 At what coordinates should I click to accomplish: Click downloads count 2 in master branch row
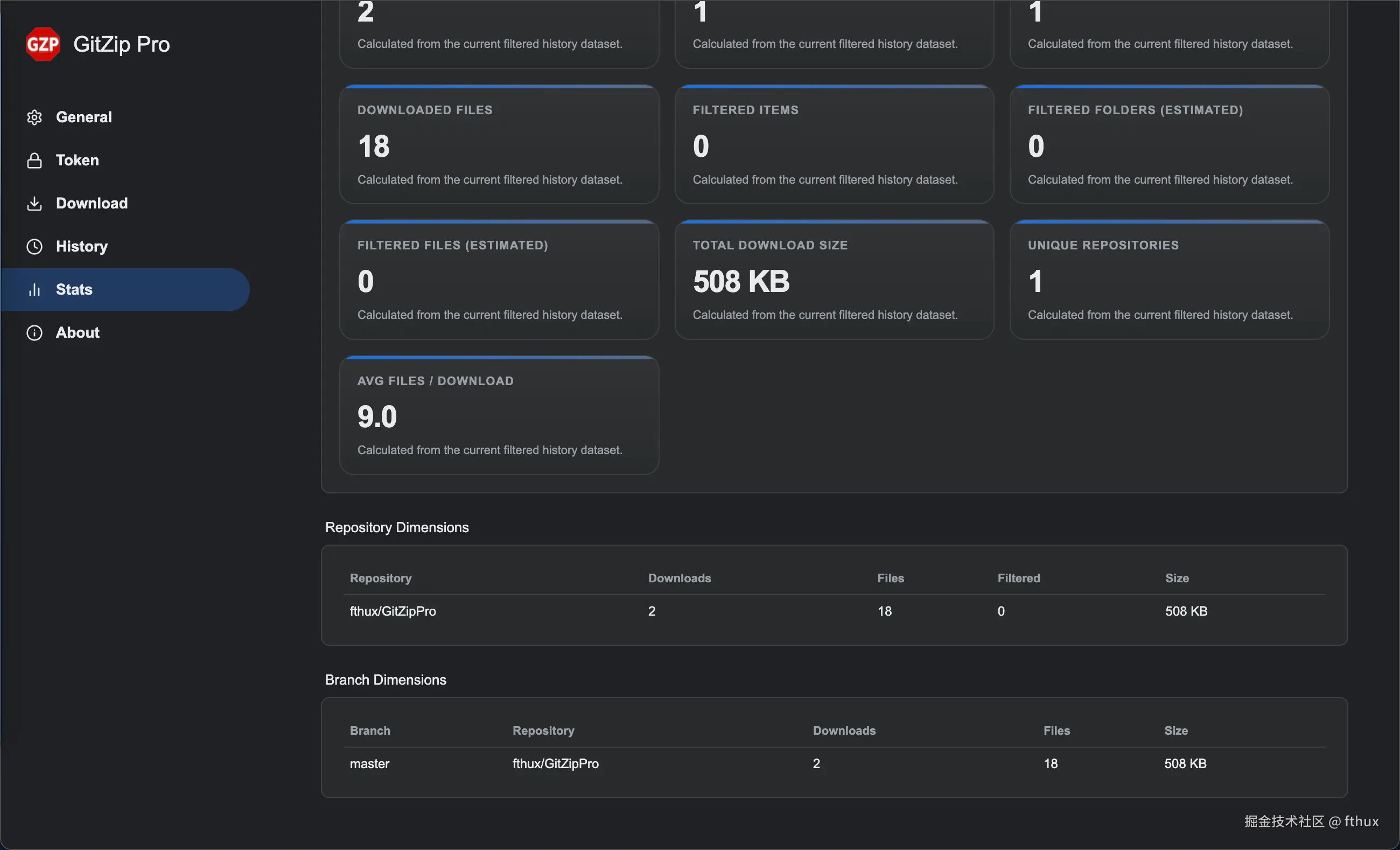[816, 764]
